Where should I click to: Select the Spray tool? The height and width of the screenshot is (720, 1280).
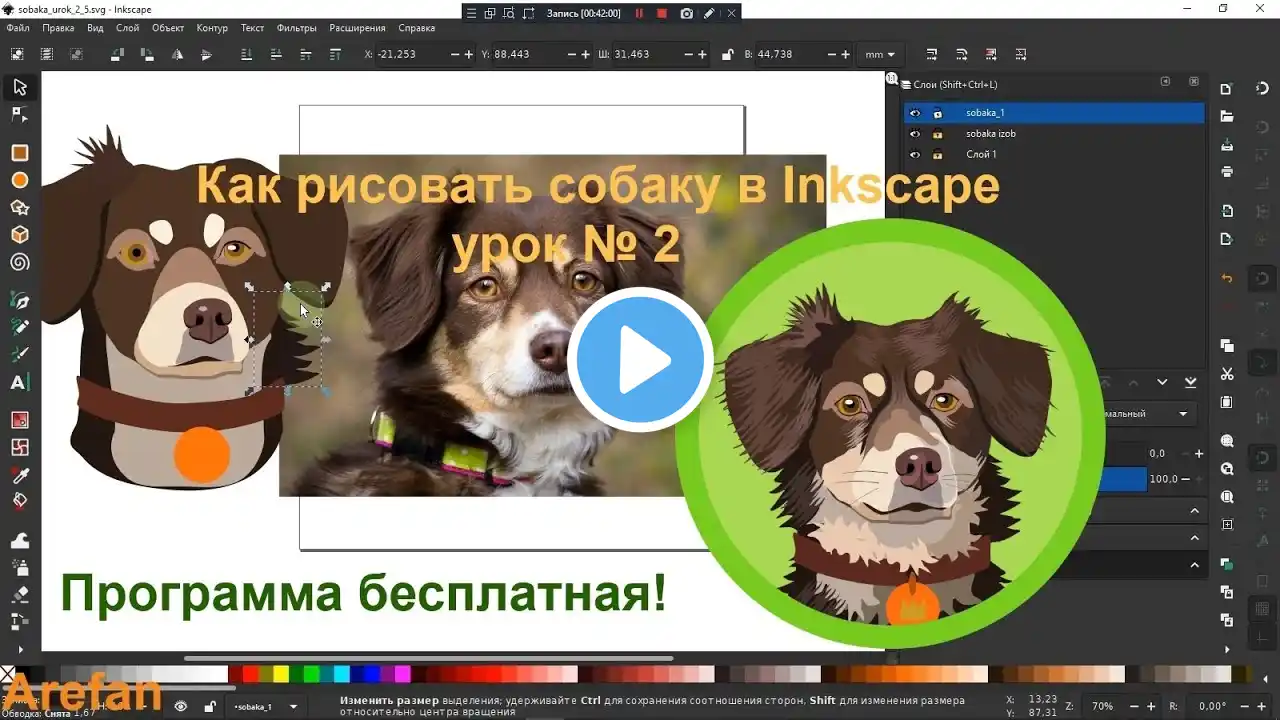point(19,567)
